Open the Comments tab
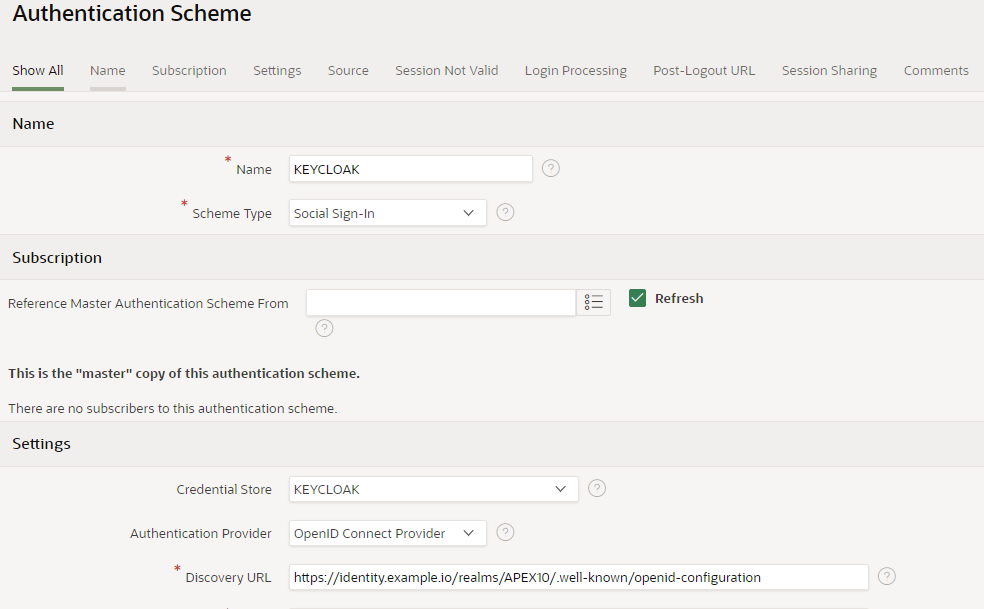The height and width of the screenshot is (609, 984). click(936, 70)
